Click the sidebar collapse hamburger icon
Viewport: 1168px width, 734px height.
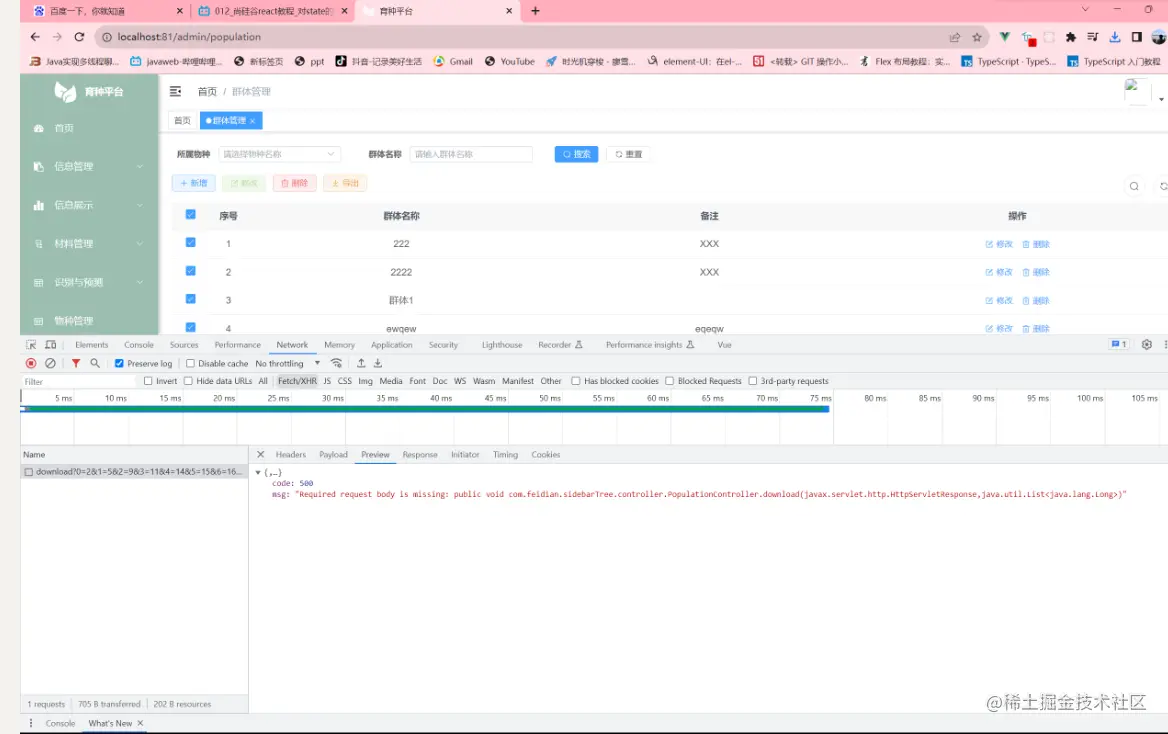[175, 91]
